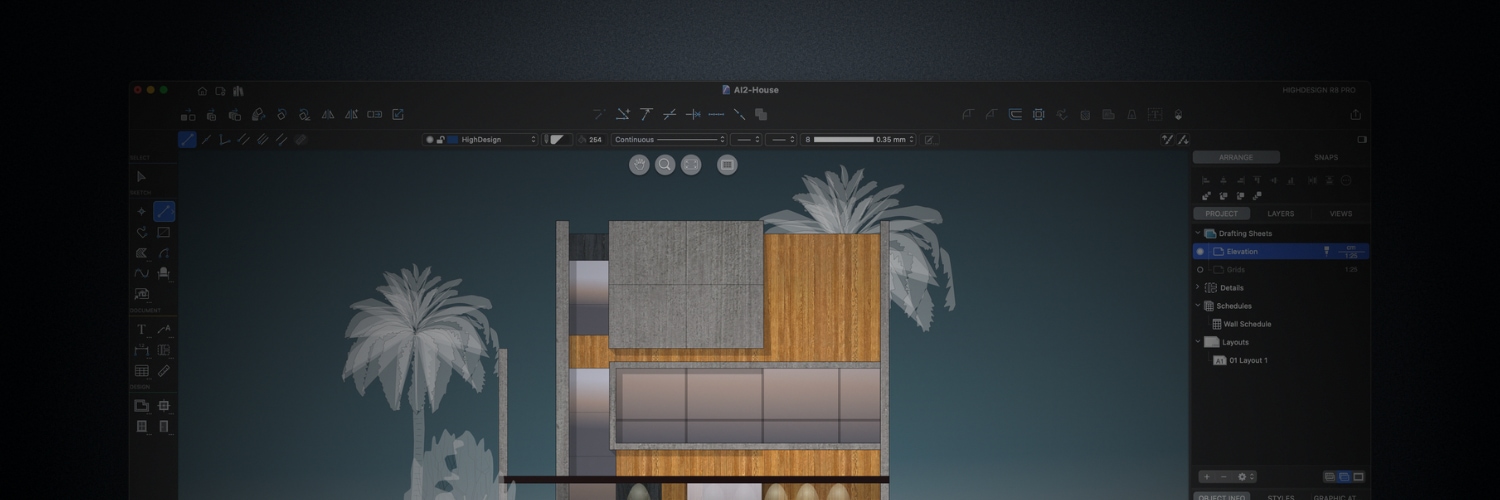
Task: Click the pen color swatch next to 254
Action: pos(556,140)
